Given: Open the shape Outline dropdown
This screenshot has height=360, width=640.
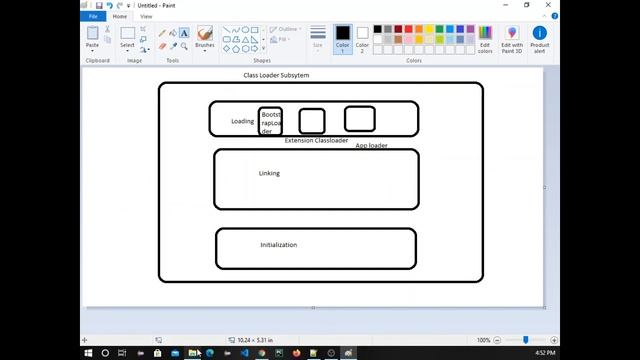Looking at the screenshot, I should click(285, 29).
